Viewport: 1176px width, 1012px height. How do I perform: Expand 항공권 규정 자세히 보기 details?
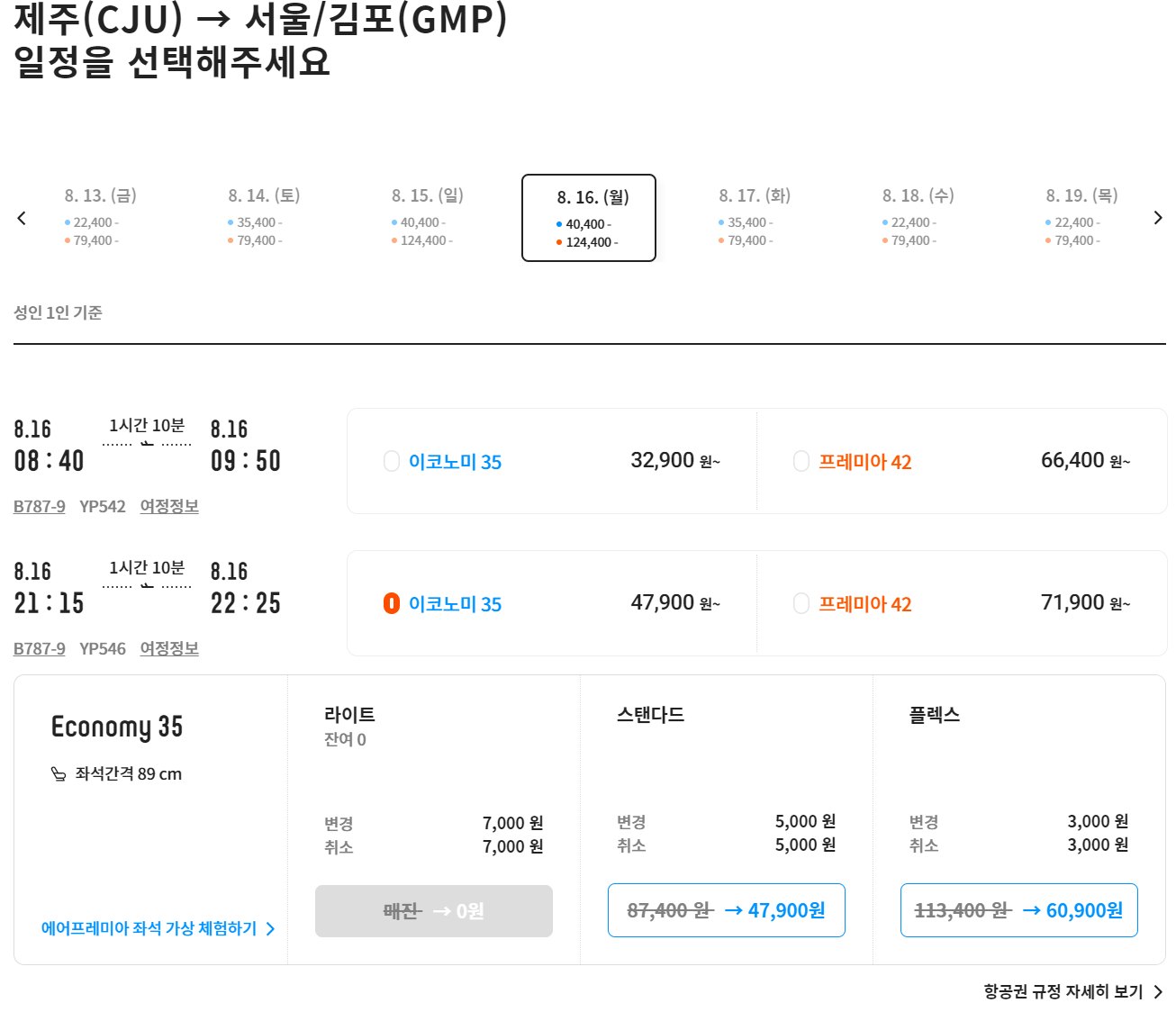coord(1064,991)
